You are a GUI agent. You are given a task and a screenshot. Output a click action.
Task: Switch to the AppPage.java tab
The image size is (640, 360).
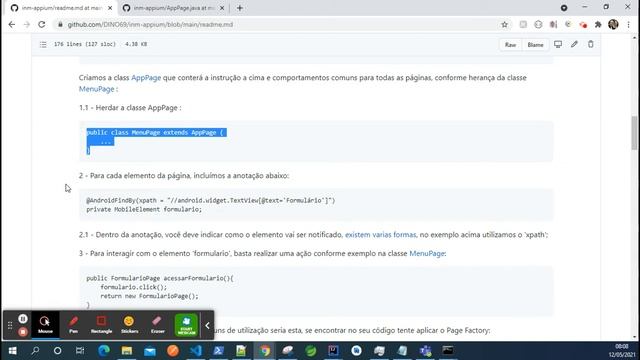(x=173, y=8)
